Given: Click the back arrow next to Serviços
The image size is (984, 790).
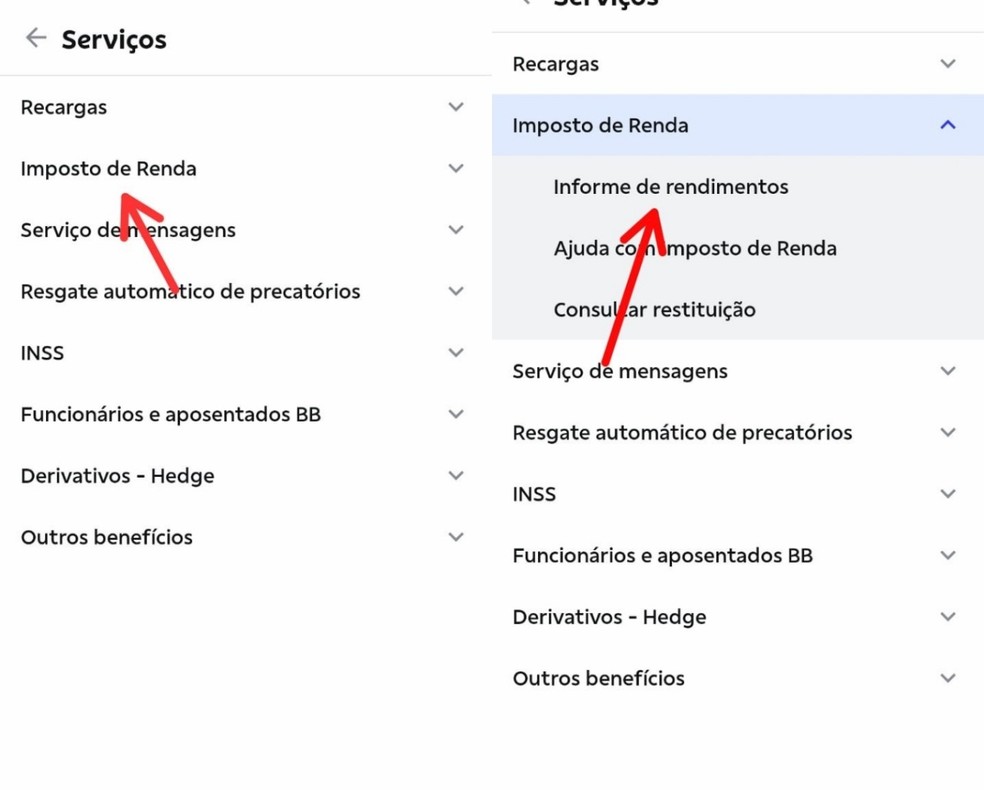Looking at the screenshot, I should (x=35, y=38).
